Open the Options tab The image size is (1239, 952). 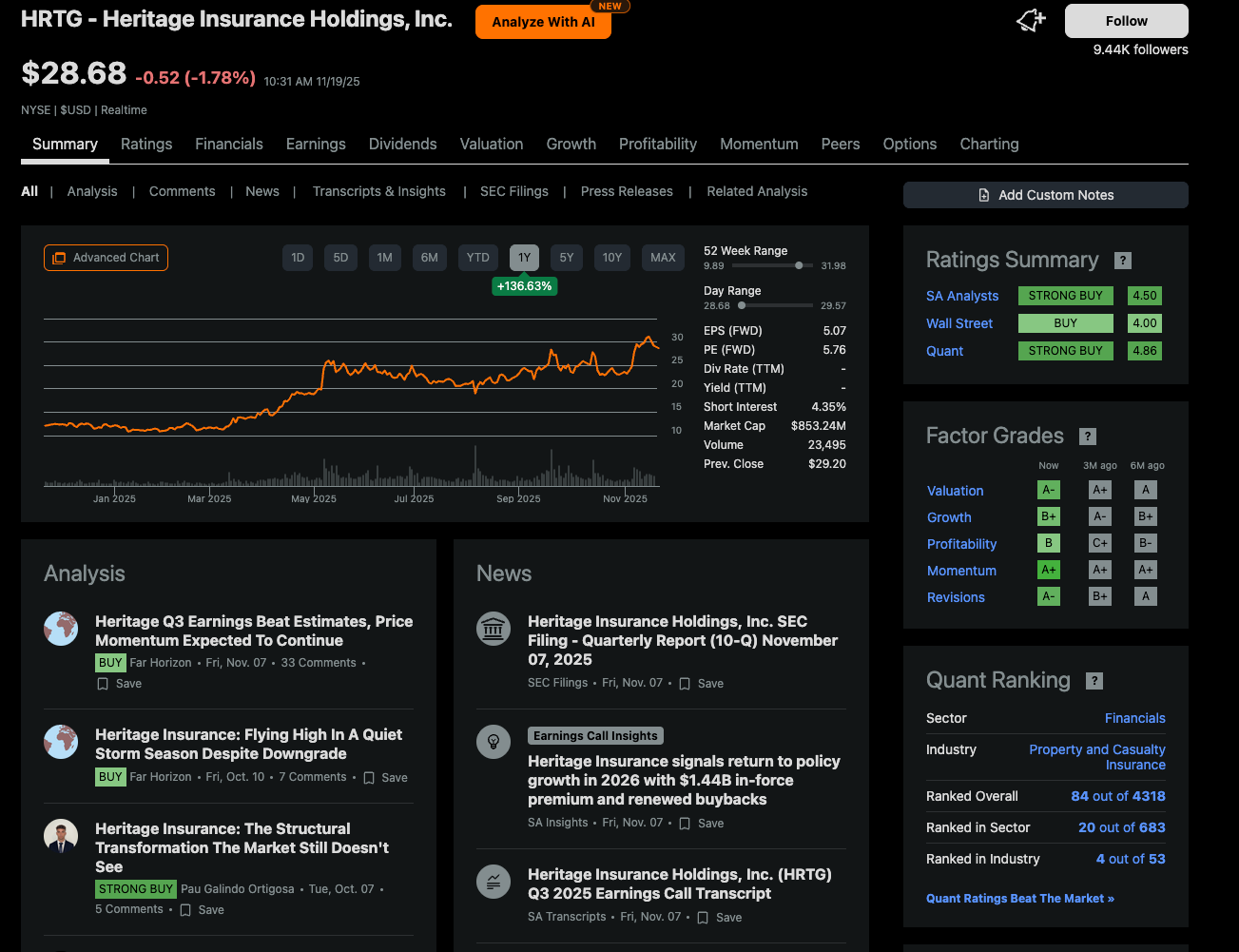(x=910, y=144)
